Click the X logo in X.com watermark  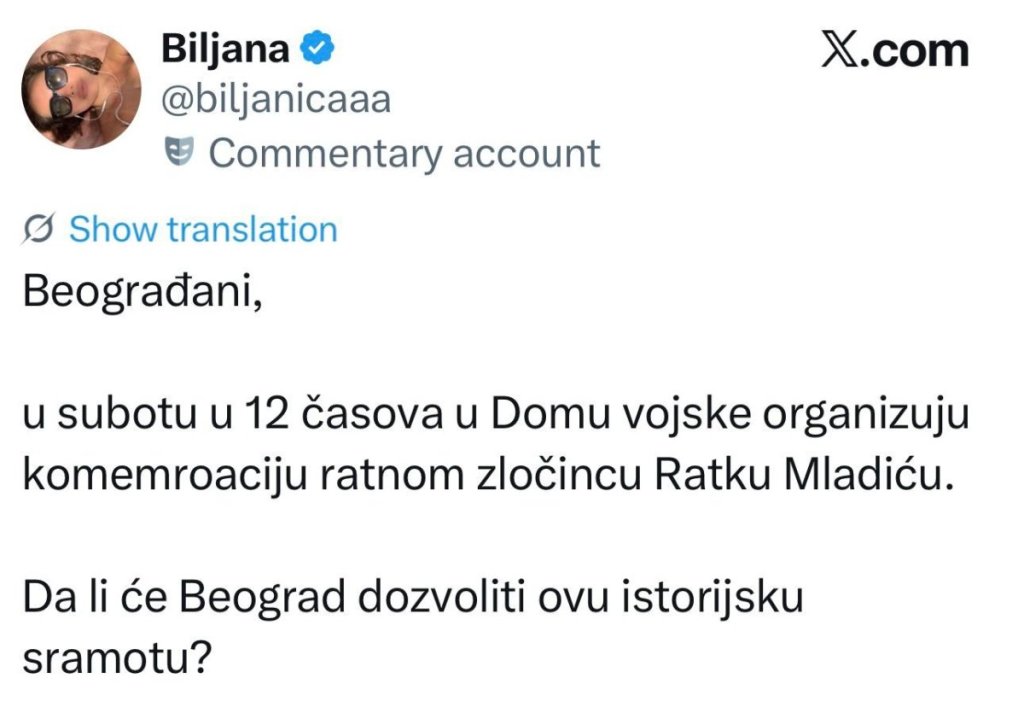click(839, 50)
